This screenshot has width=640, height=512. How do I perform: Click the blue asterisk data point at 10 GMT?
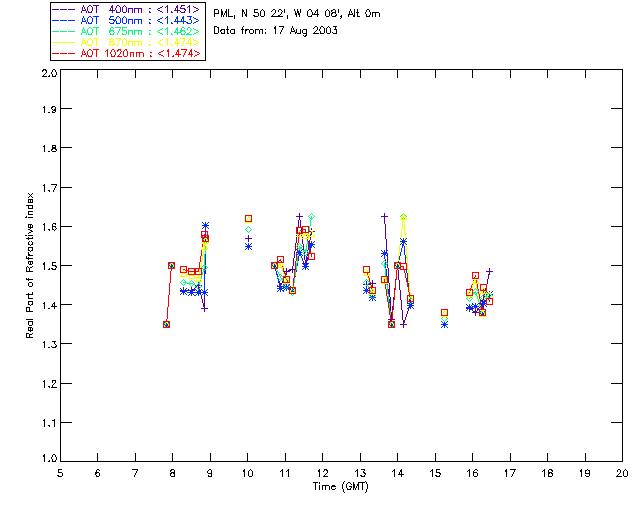248,247
